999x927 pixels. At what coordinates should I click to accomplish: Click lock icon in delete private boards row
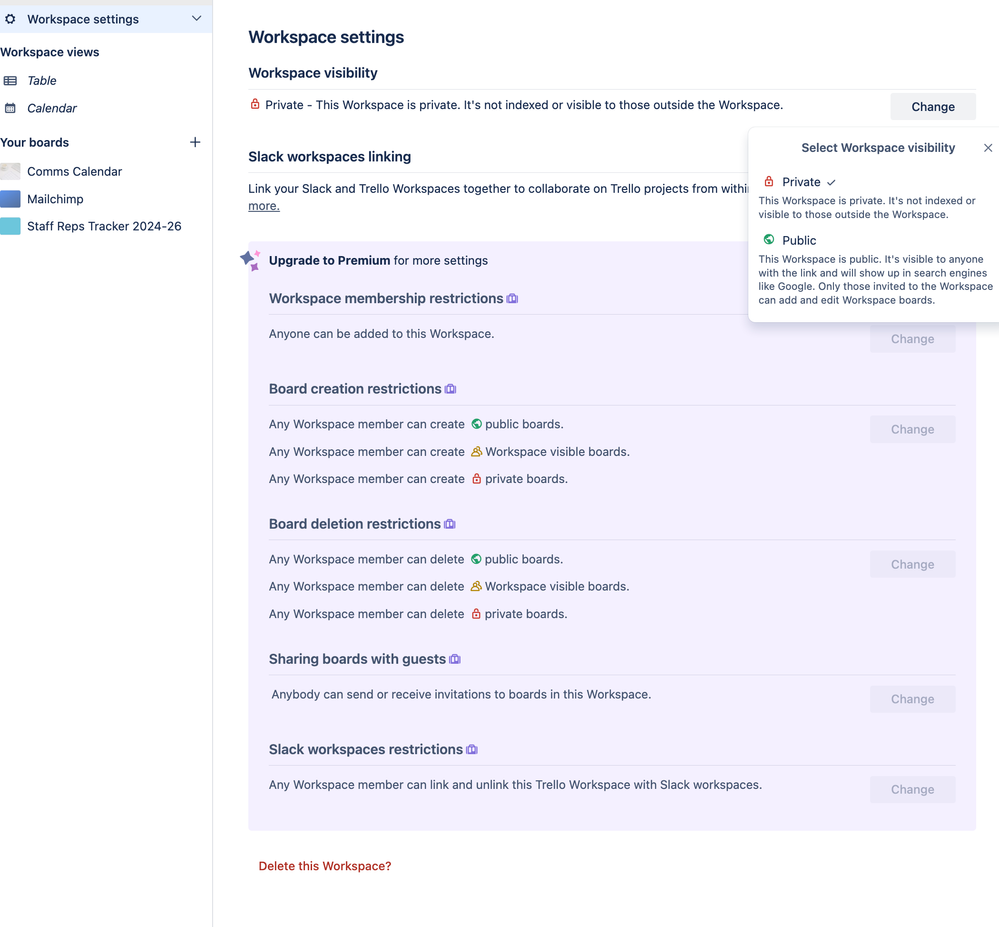pyautogui.click(x=476, y=614)
